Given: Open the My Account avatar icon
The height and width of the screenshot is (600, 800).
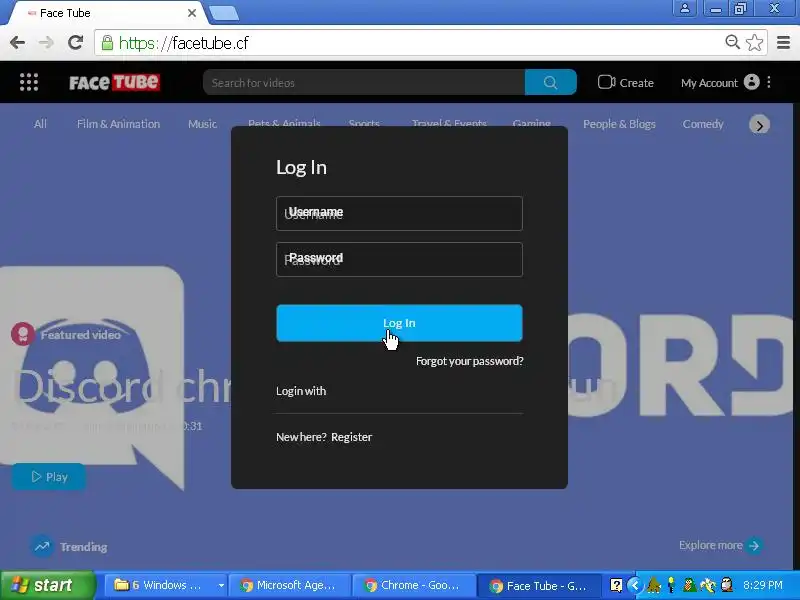Looking at the screenshot, I should pyautogui.click(x=752, y=82).
